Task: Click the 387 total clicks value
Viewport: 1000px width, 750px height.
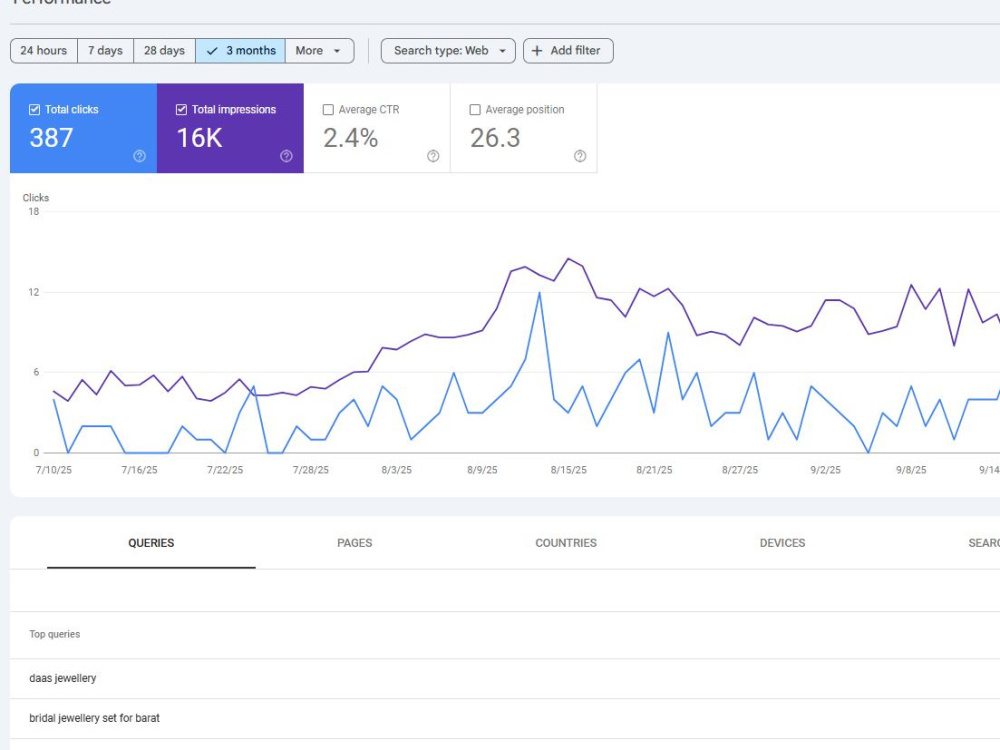Action: click(x=51, y=138)
